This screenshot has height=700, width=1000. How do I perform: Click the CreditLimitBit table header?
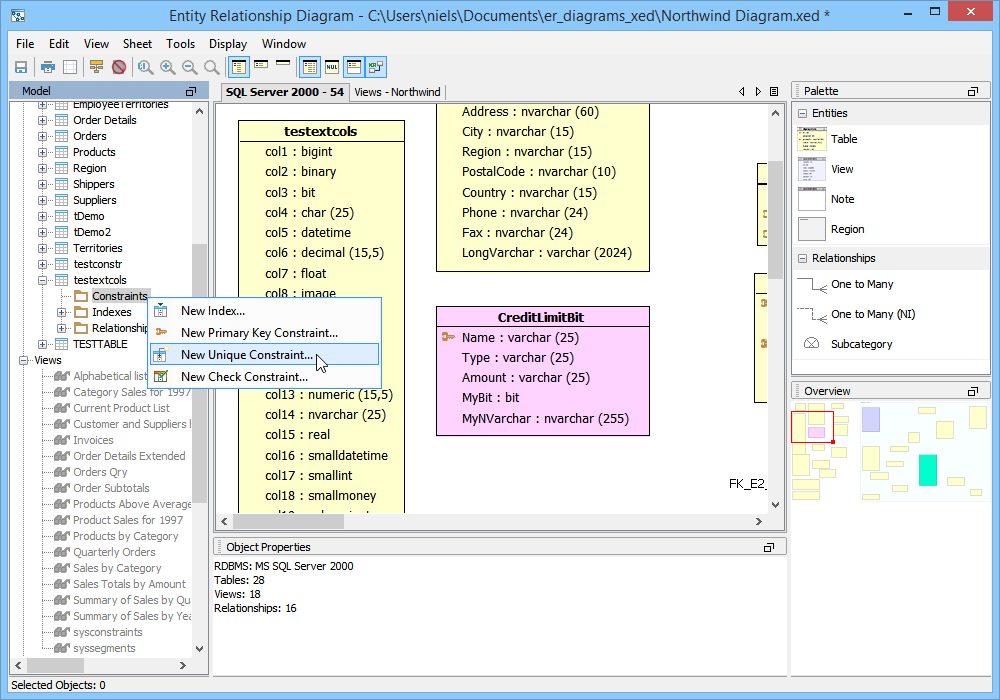pyautogui.click(x=541, y=317)
